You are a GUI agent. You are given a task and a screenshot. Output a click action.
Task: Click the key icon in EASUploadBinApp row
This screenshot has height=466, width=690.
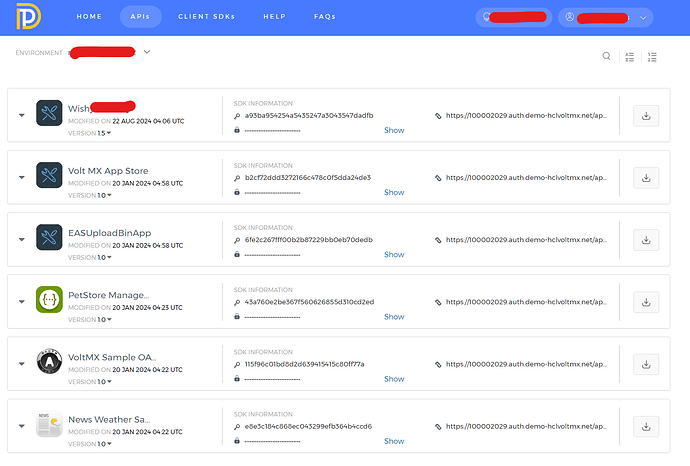237,240
